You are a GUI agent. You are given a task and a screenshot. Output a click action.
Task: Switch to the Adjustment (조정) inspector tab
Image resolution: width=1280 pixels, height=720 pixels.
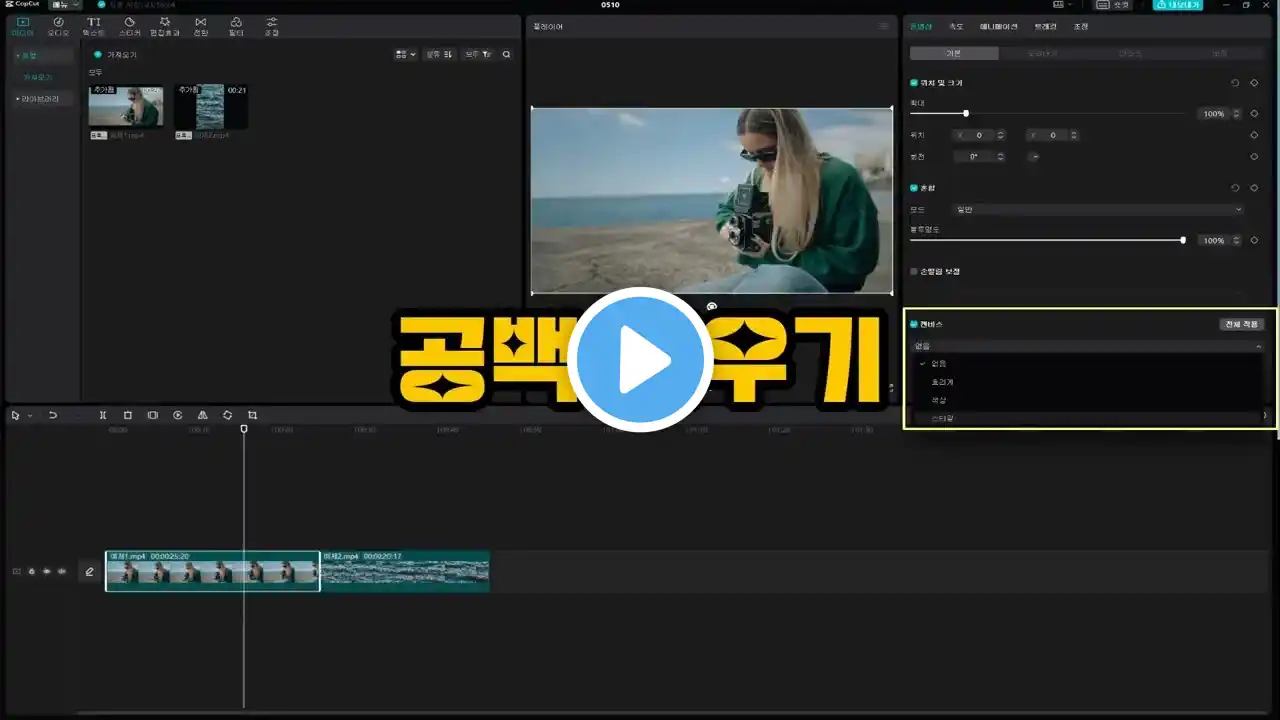point(1081,27)
